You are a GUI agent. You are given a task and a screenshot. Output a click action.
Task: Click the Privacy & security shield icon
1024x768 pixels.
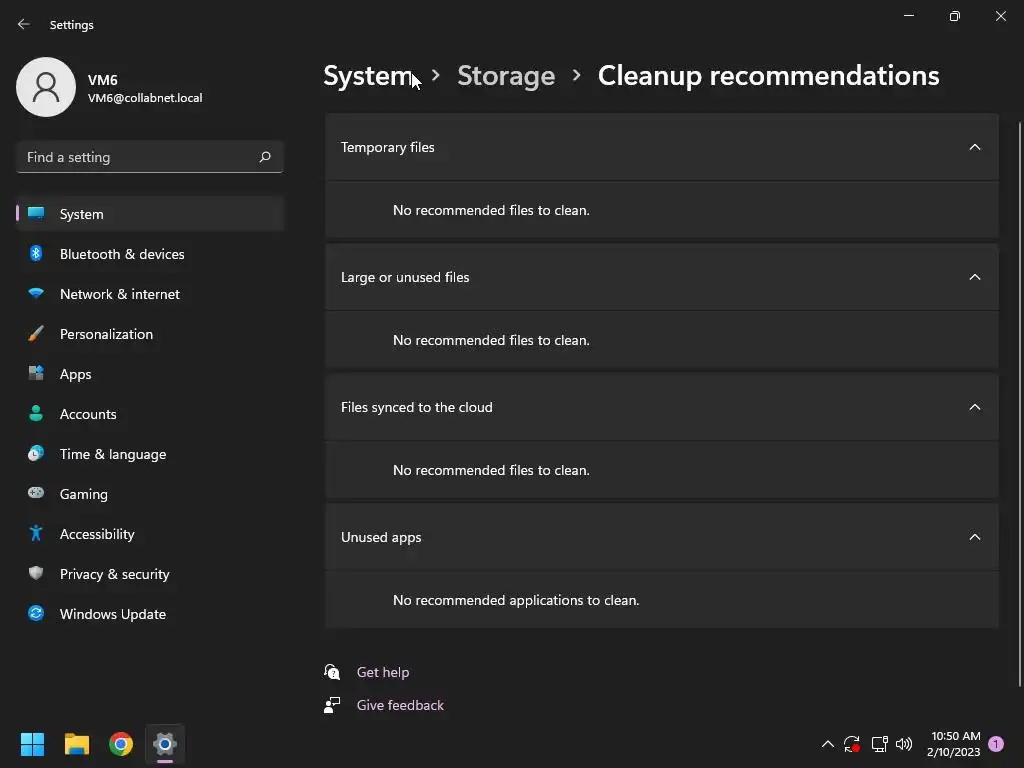pyautogui.click(x=36, y=574)
